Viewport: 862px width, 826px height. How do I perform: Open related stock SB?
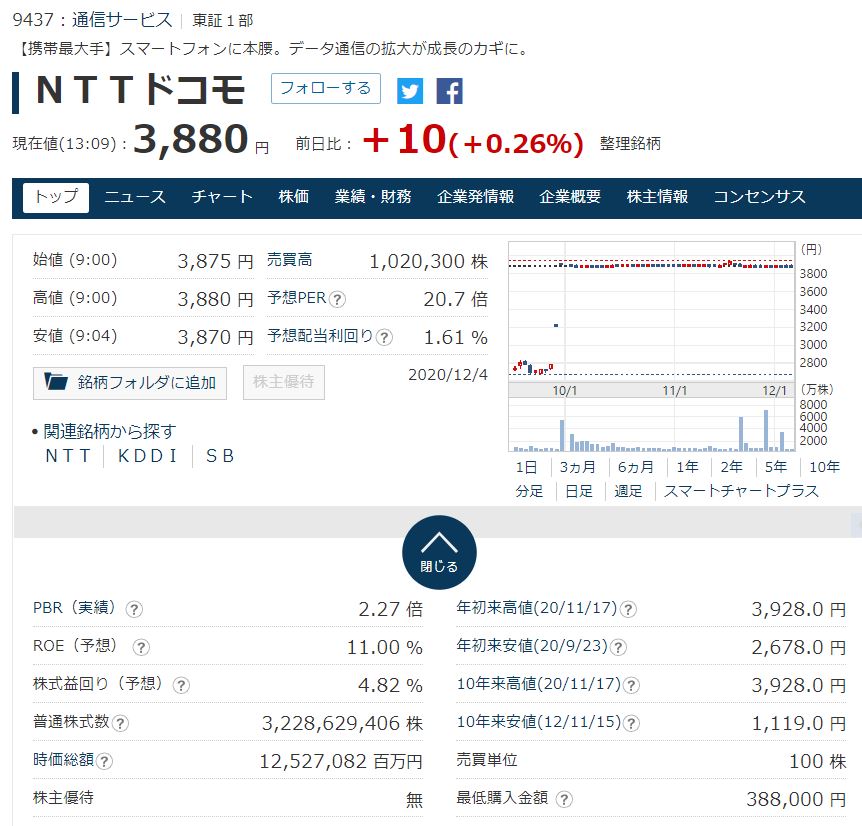point(220,456)
